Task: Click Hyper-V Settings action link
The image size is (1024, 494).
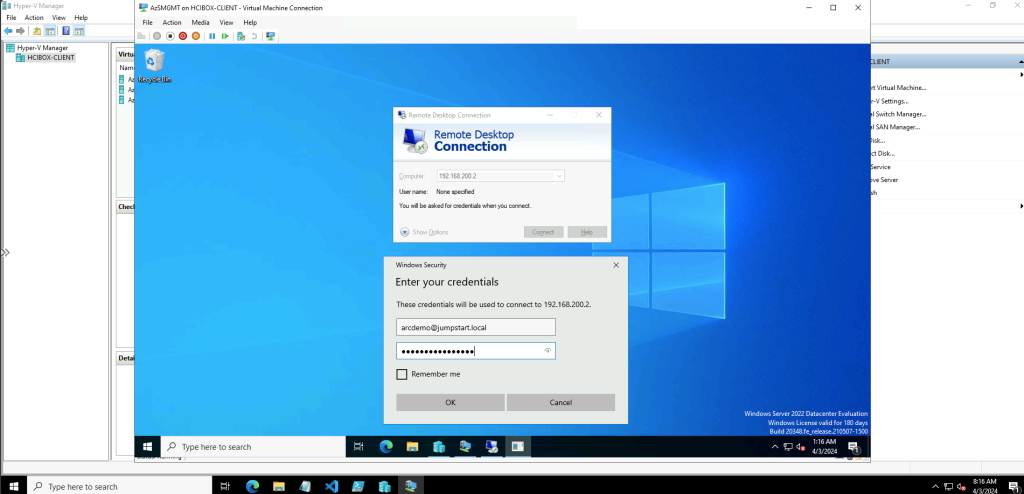Action: pyautogui.click(x=889, y=101)
